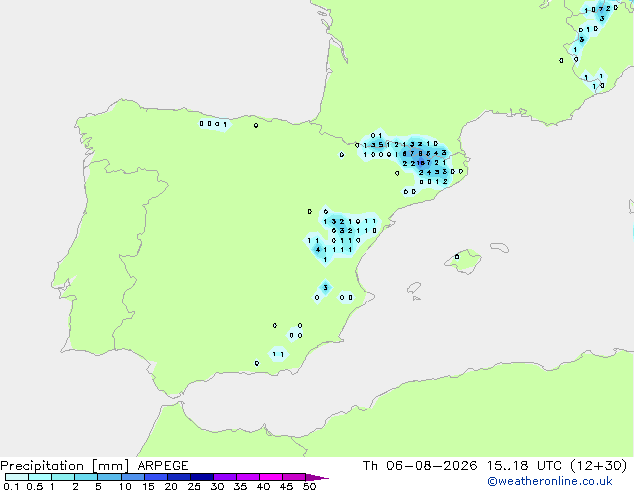The image size is (634, 490).
Task: Click the above-50 arrow tip of legend
Action: coord(317,477)
